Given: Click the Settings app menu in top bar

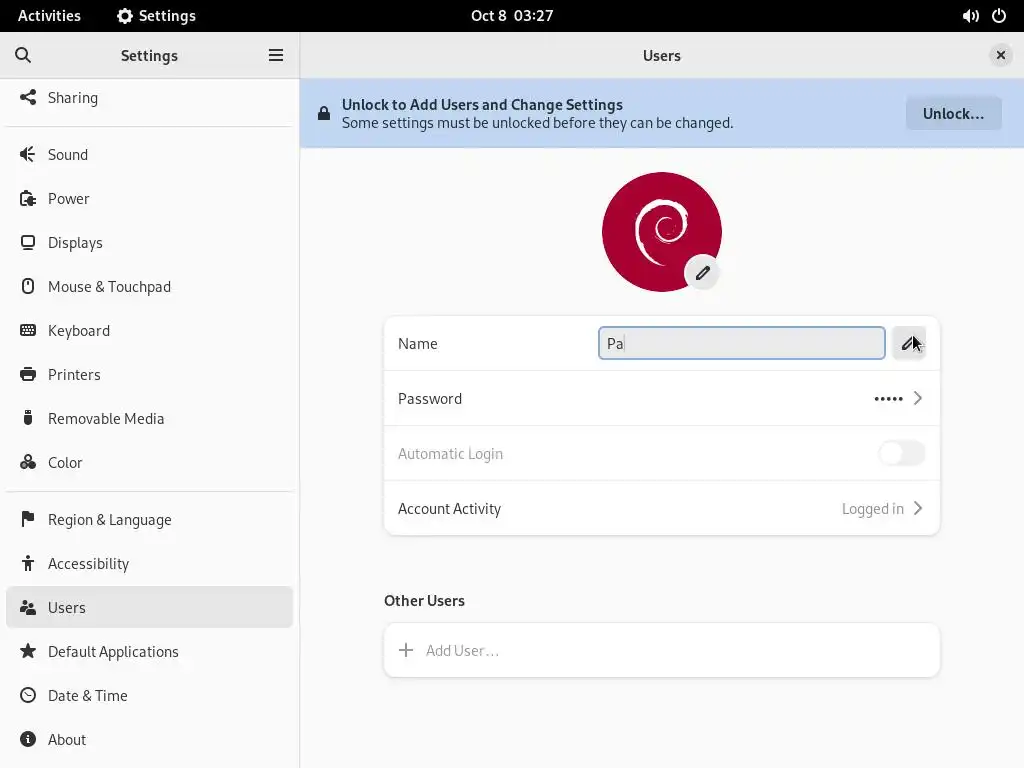Looking at the screenshot, I should pyautogui.click(x=156, y=16).
